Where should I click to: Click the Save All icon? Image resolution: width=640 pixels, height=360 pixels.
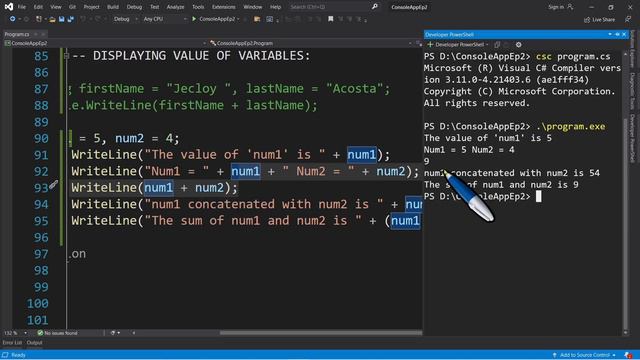coord(71,19)
